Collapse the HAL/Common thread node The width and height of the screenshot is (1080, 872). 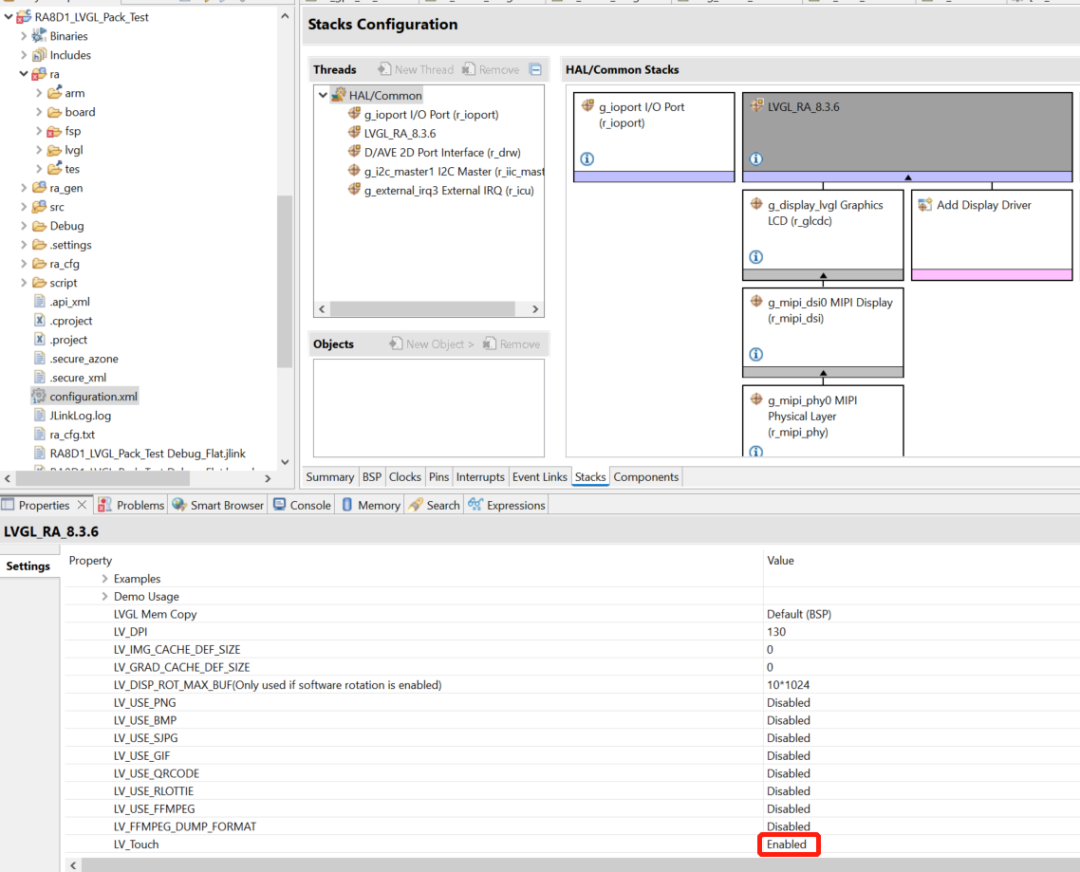(x=322, y=95)
